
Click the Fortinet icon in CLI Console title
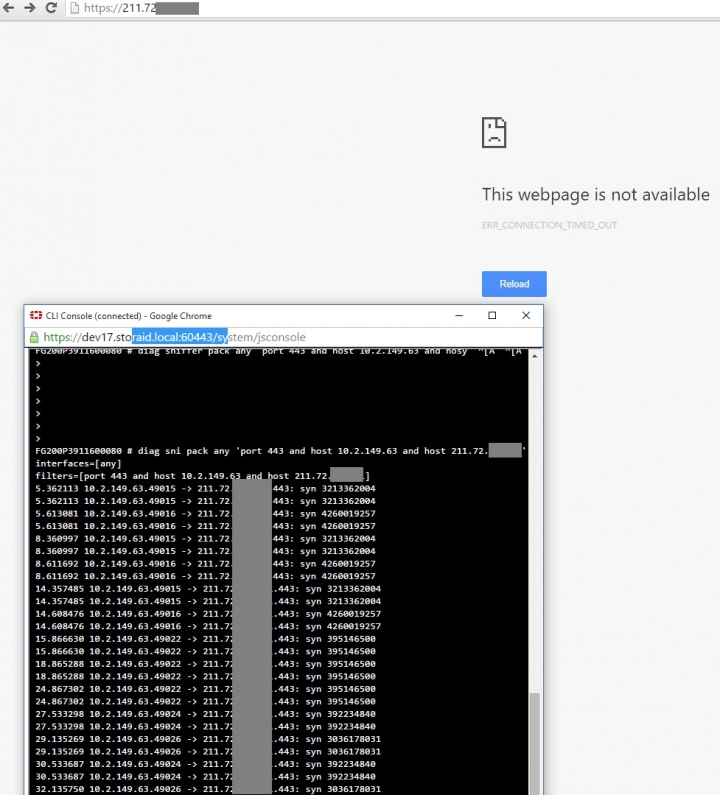(35, 315)
